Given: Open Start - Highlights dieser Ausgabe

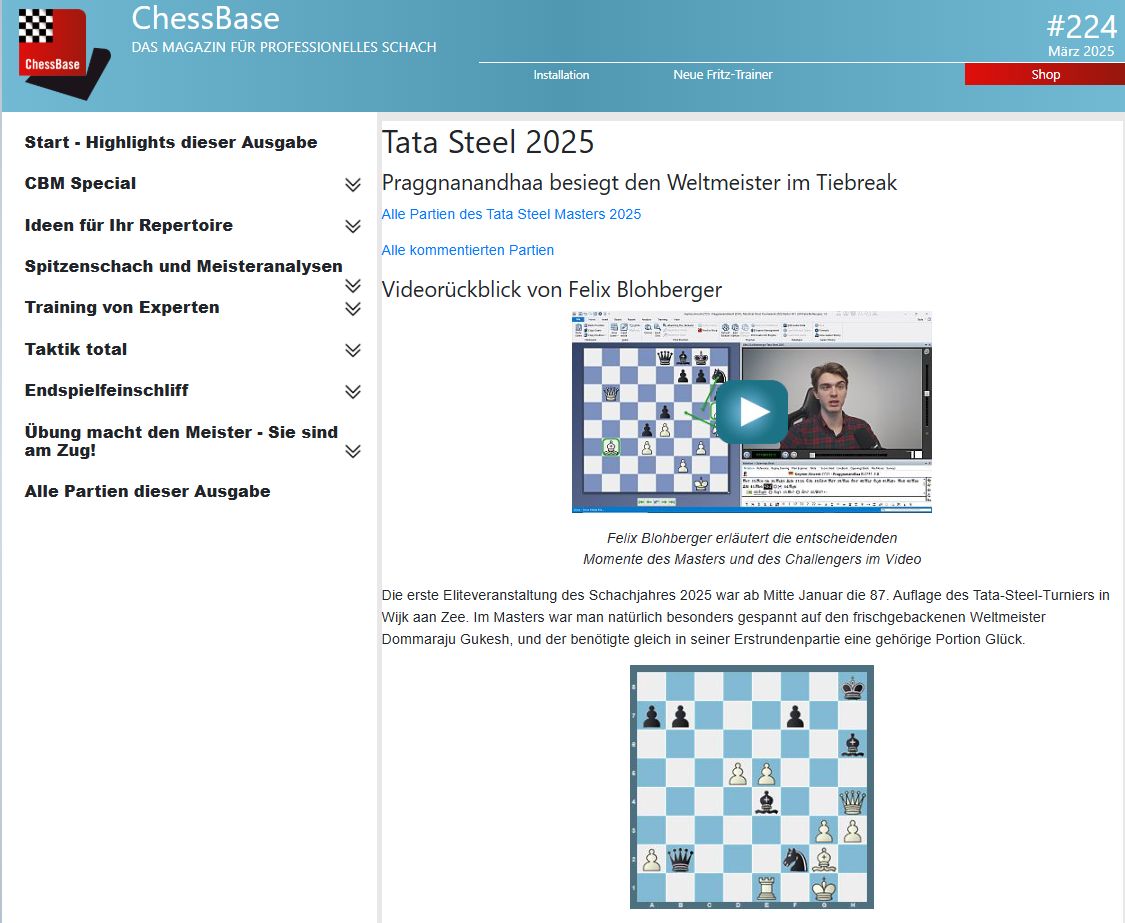Looking at the screenshot, I should [171, 143].
